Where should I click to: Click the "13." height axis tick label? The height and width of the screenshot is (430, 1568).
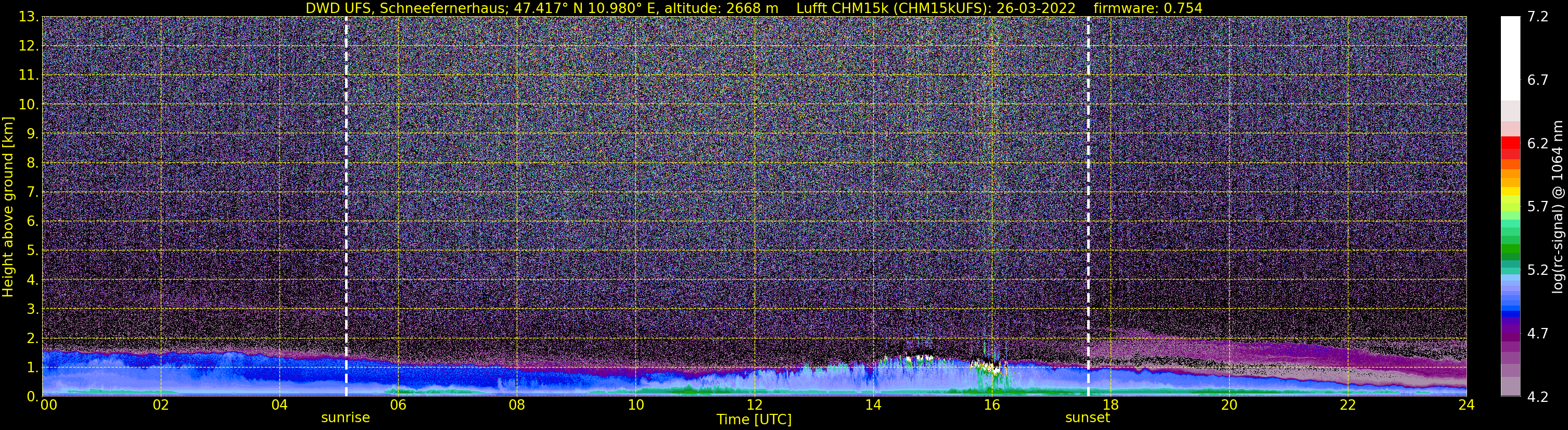pos(29,17)
